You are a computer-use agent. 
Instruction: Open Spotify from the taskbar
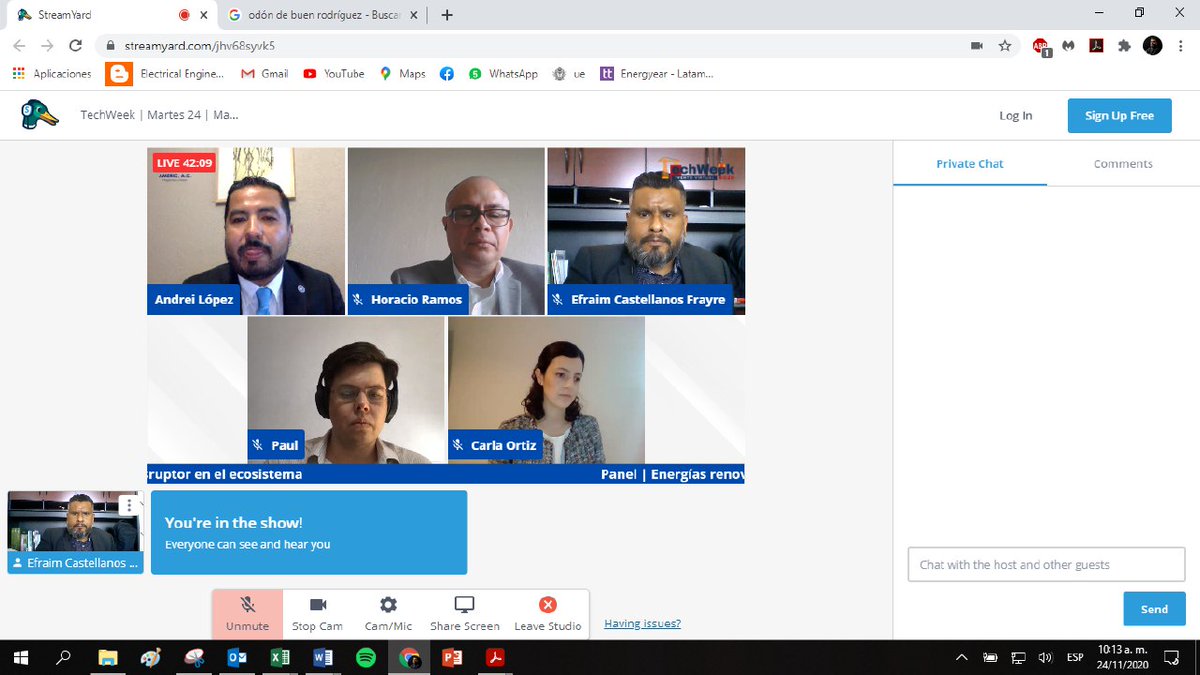(x=366, y=657)
